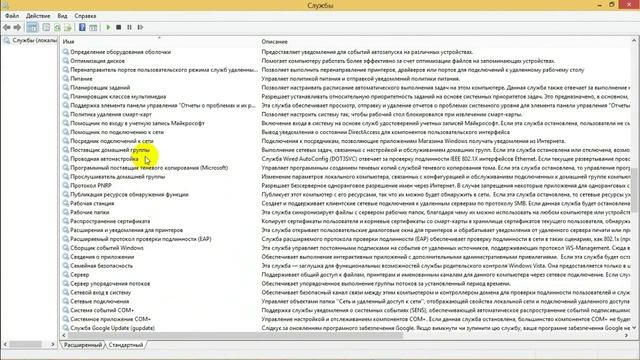Open the Действие menu
The image size is (640, 360).
tap(38, 16)
